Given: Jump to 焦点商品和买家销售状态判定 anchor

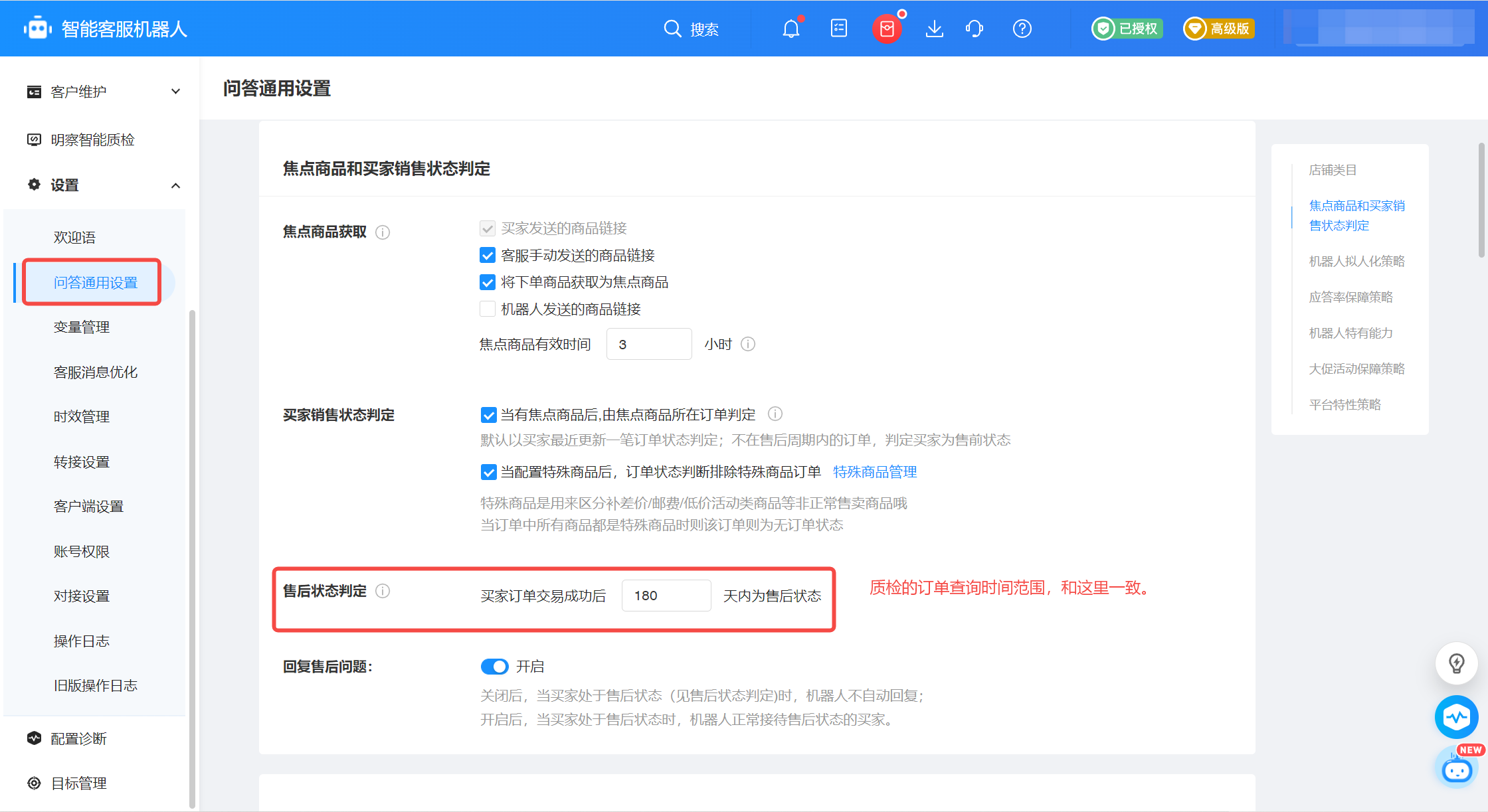Looking at the screenshot, I should coord(1356,216).
